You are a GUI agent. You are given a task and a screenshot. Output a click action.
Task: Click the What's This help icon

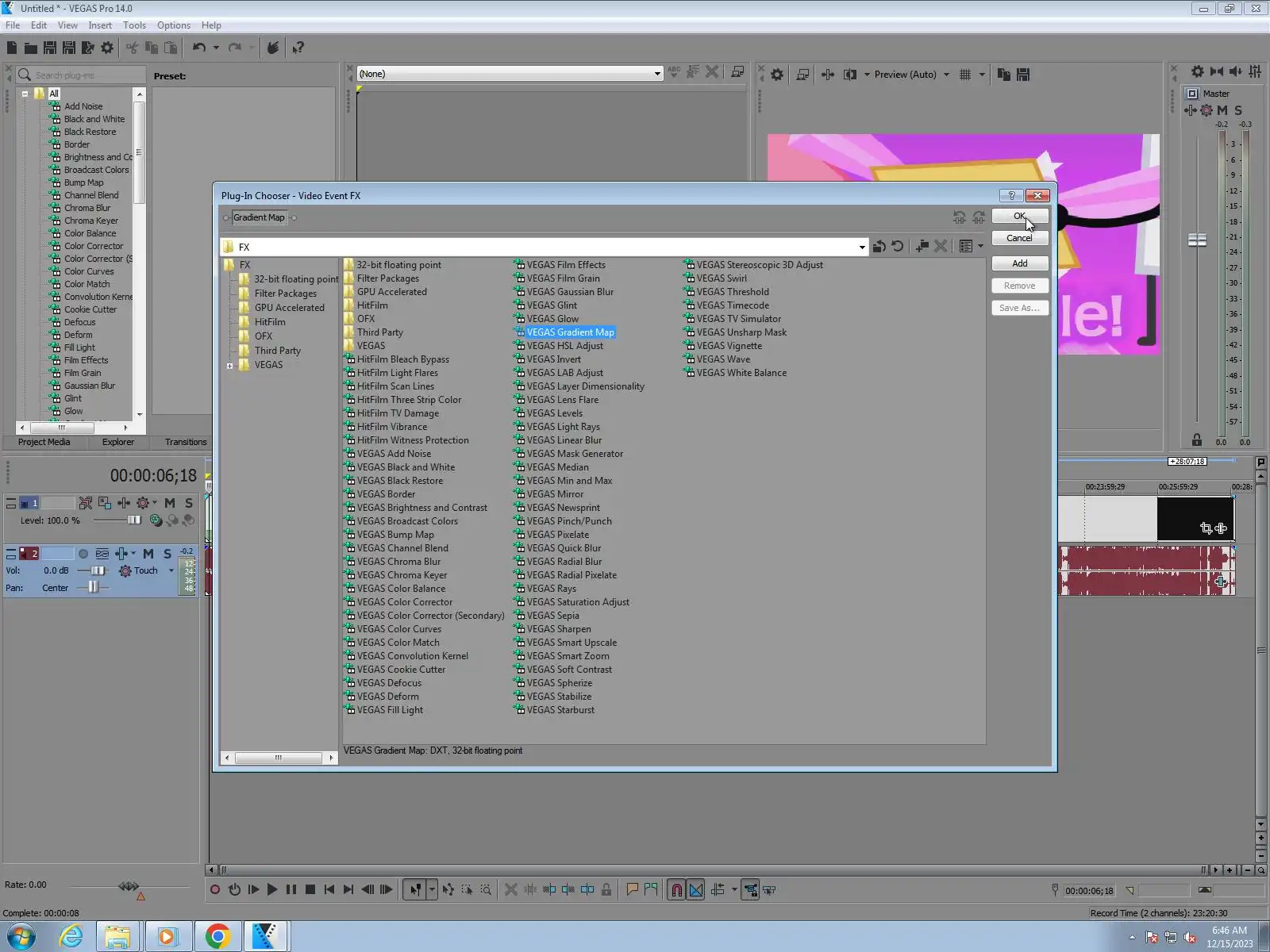tap(298, 48)
